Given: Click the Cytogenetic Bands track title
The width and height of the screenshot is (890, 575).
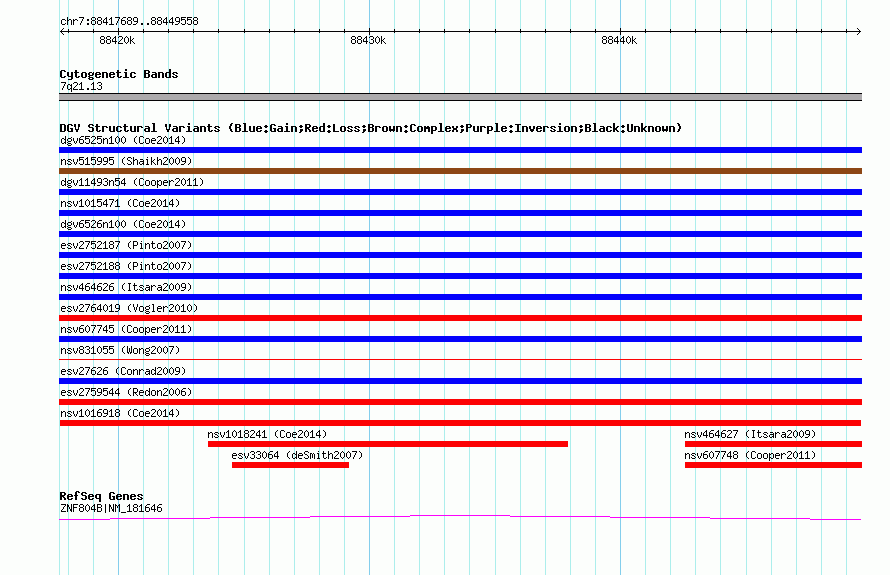Looking at the screenshot, I should click(x=119, y=74).
